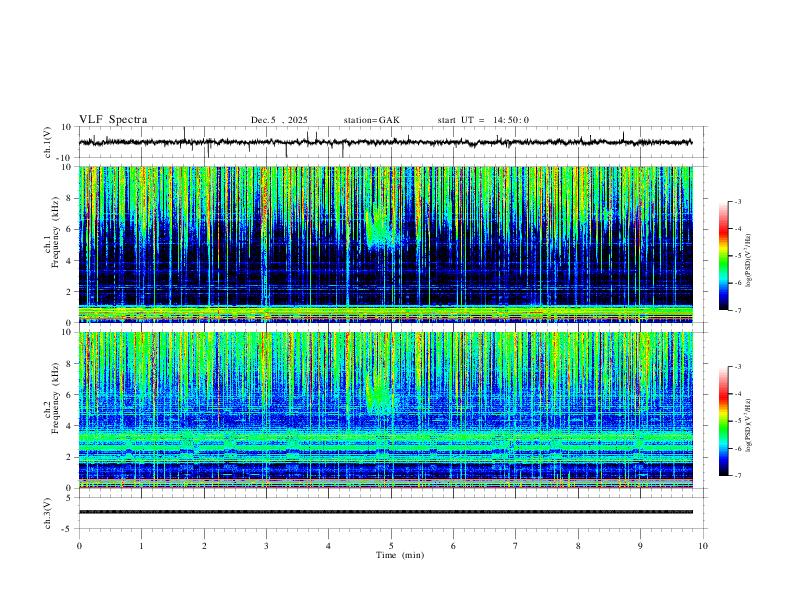Viewport: 792px width, 612px height.
Task: Click the 'start UT = 14:50:0' label
Action: click(483, 120)
